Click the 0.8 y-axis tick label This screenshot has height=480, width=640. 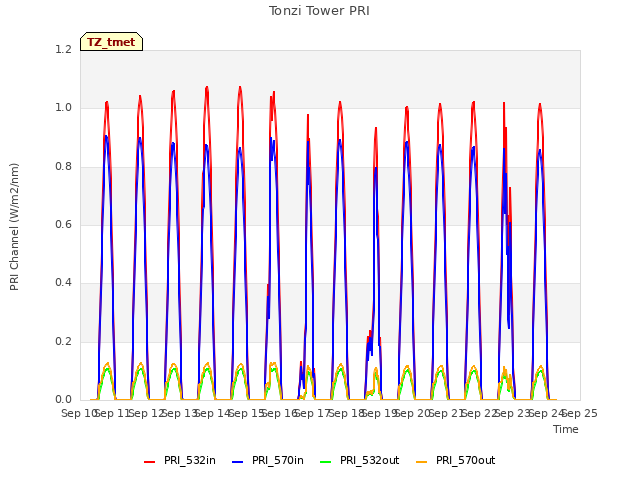click(x=63, y=167)
